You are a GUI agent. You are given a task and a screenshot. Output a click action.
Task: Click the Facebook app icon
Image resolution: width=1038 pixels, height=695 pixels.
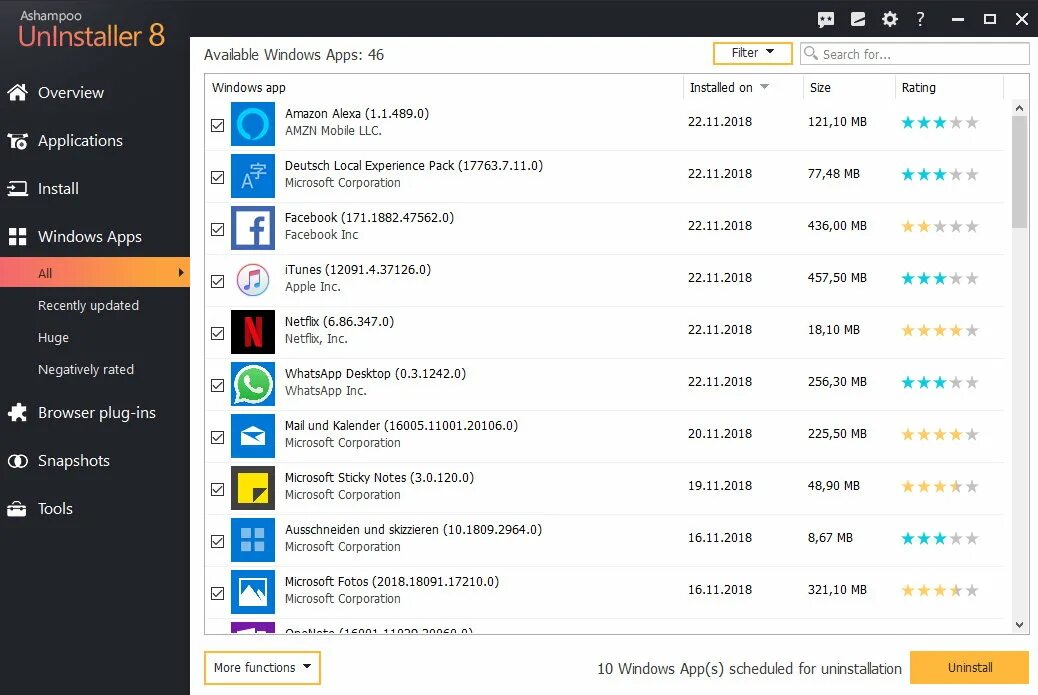[253, 228]
